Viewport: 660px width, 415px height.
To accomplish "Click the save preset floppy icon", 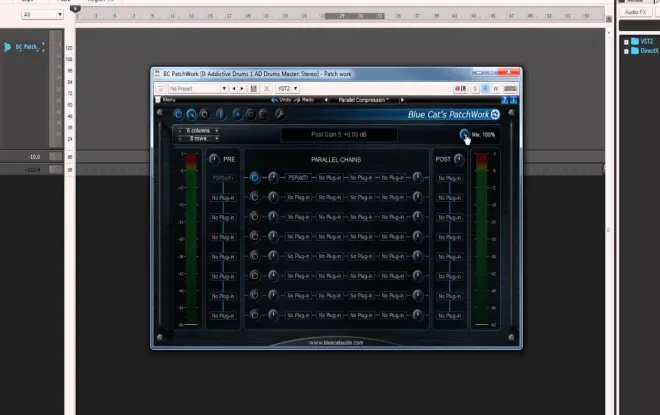I will coord(253,88).
